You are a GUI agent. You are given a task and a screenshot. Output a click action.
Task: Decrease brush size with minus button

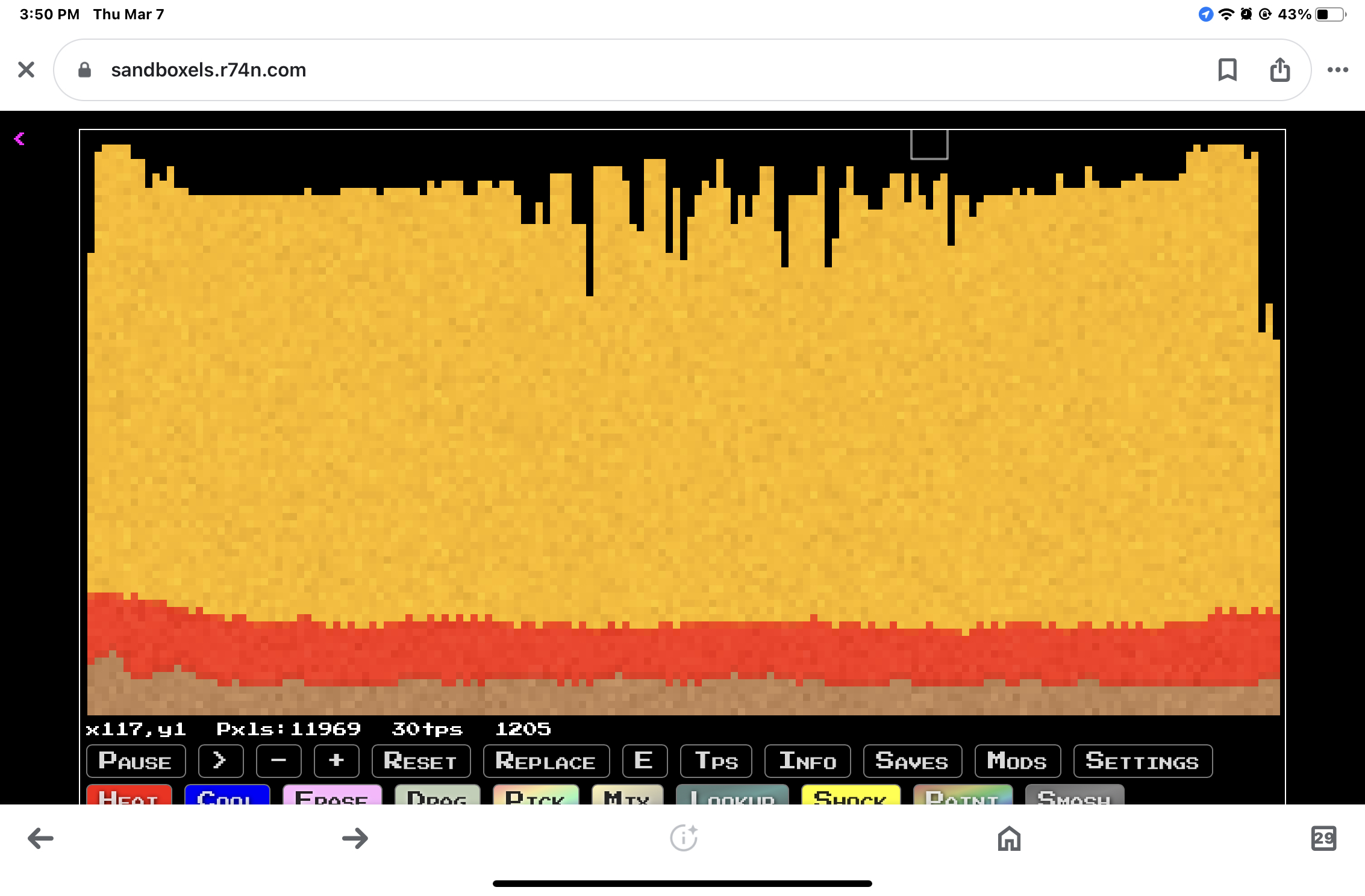click(278, 761)
